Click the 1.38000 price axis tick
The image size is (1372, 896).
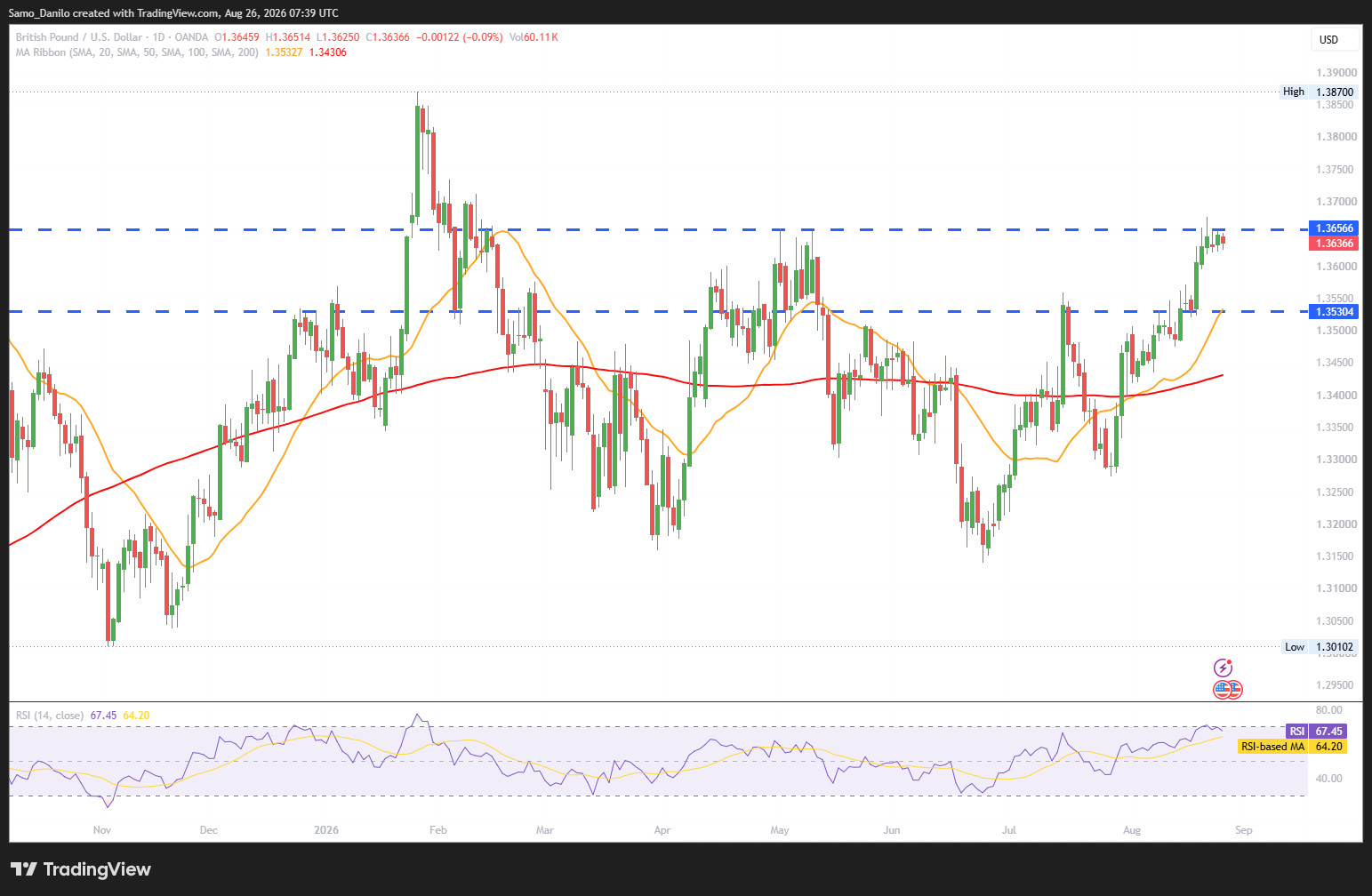tap(1336, 137)
